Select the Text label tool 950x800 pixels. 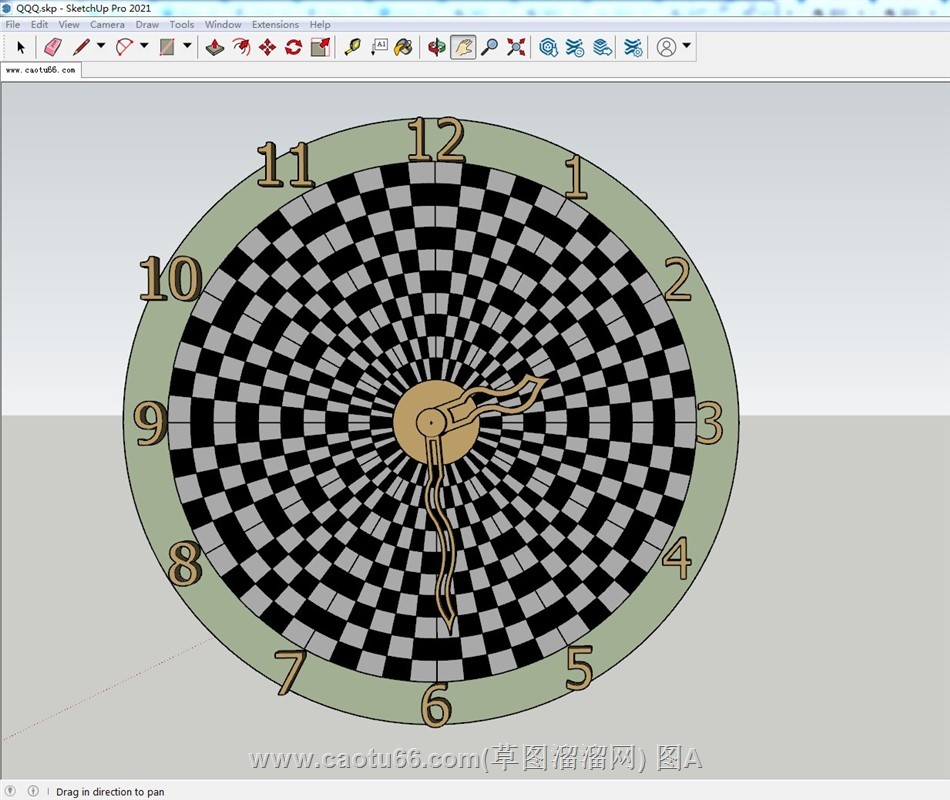click(379, 47)
